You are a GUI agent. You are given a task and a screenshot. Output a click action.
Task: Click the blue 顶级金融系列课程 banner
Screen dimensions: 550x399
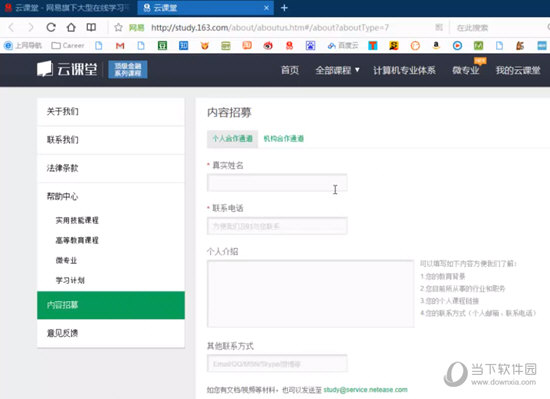(x=128, y=69)
